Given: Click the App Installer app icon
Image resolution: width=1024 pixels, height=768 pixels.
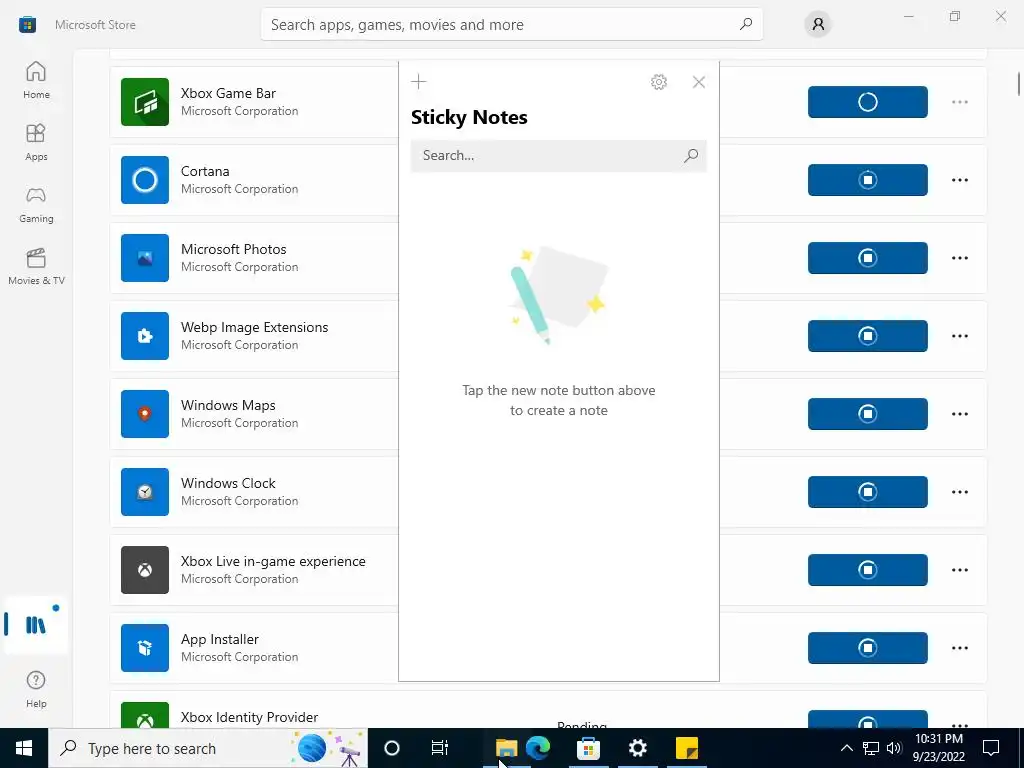Looking at the screenshot, I should point(145,648).
